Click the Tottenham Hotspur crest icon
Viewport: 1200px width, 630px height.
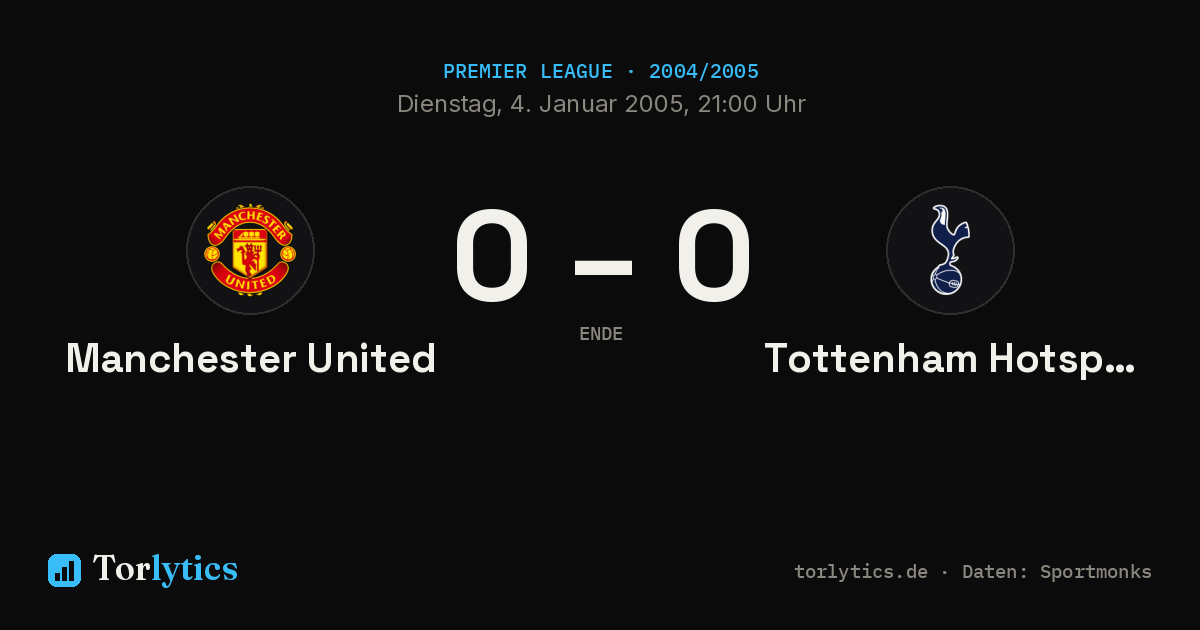(950, 250)
